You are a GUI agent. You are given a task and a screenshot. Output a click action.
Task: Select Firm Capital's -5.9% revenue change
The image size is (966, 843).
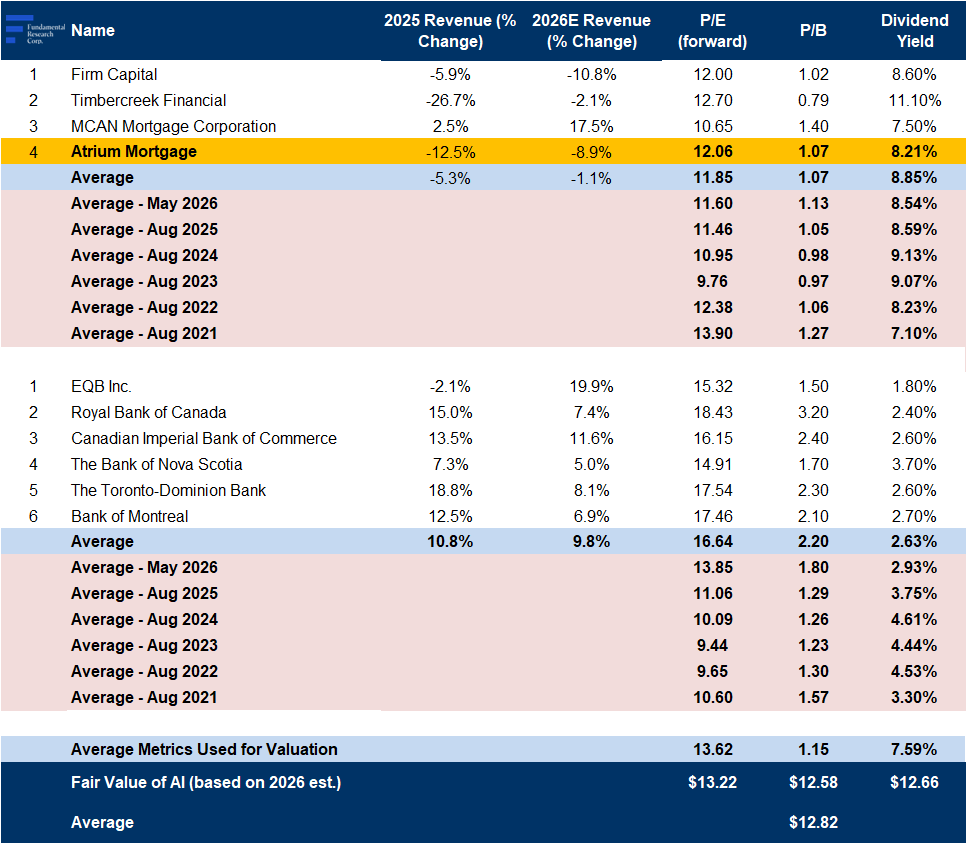point(450,75)
